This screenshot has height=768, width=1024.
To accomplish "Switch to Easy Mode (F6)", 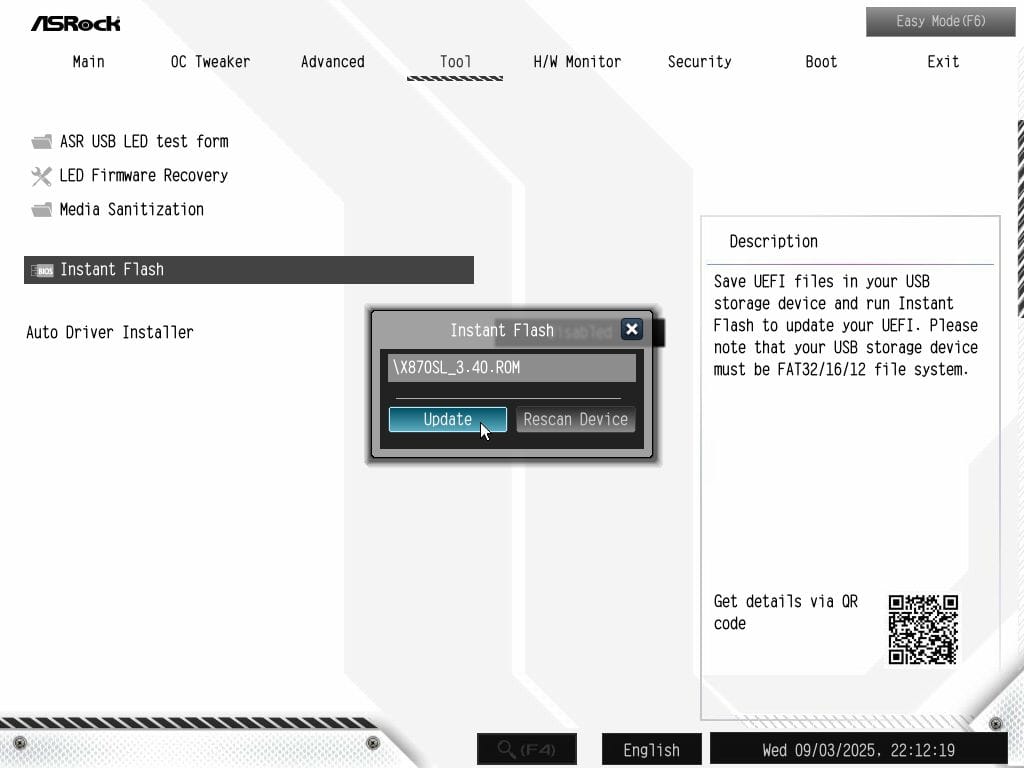I will pyautogui.click(x=926, y=21).
